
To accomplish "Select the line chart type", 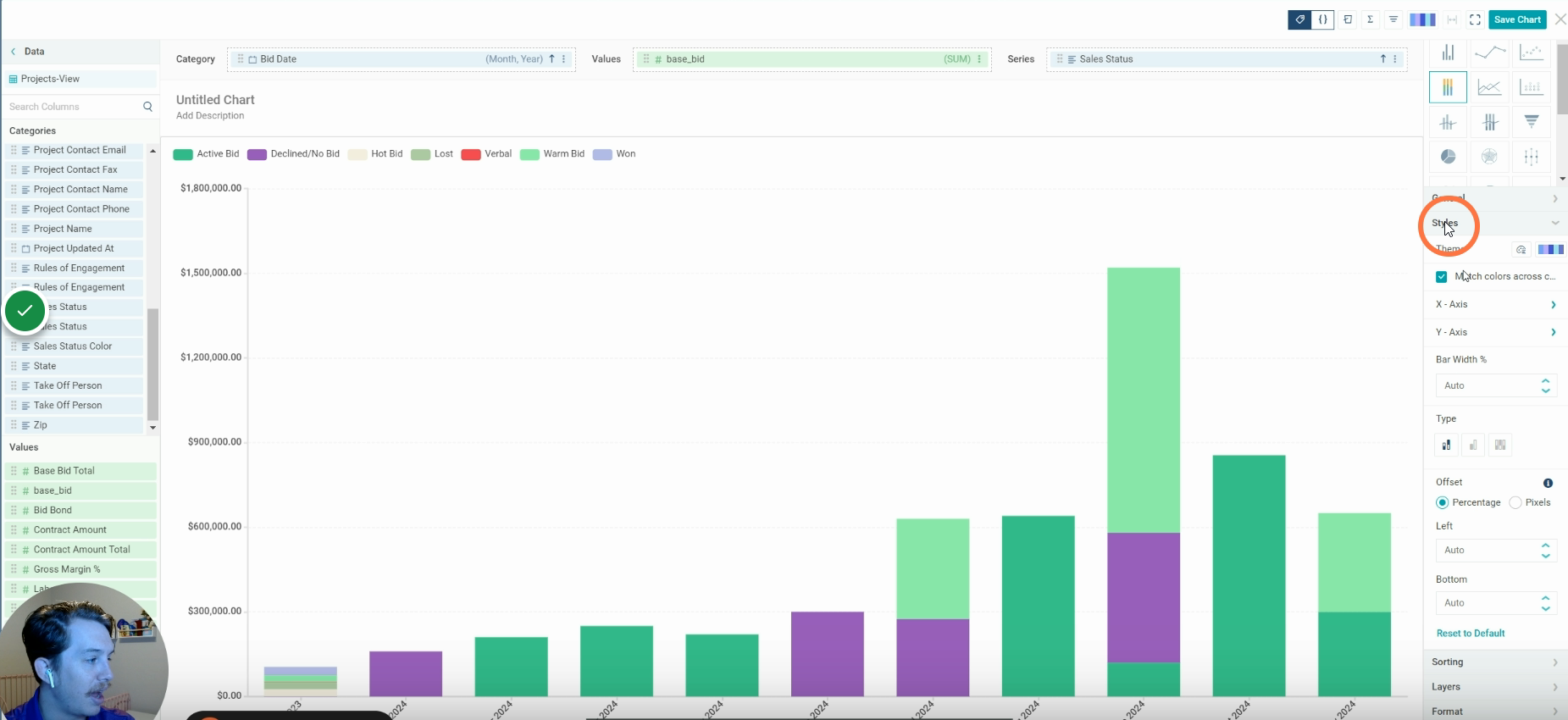I will point(1490,53).
